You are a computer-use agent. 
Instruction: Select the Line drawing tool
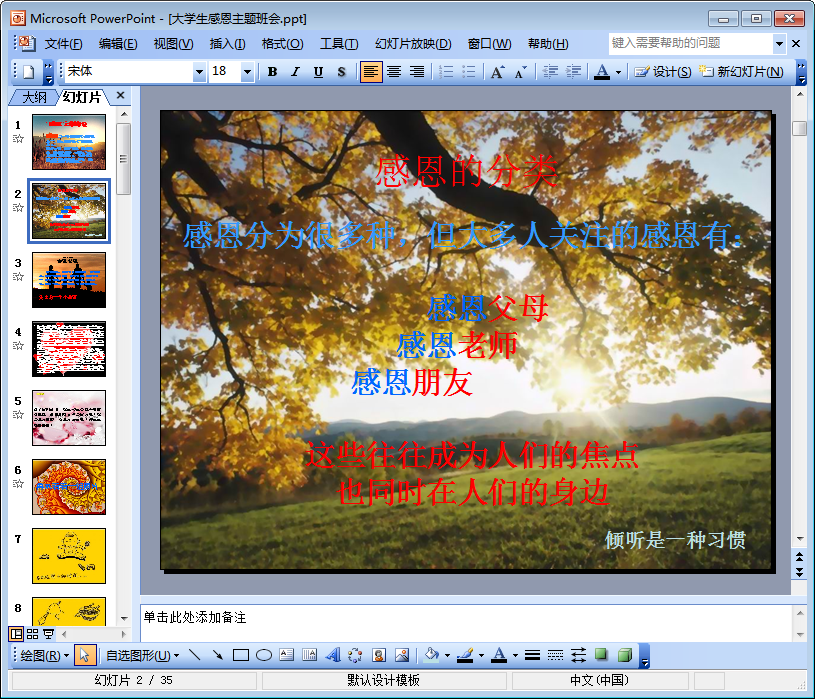194,655
